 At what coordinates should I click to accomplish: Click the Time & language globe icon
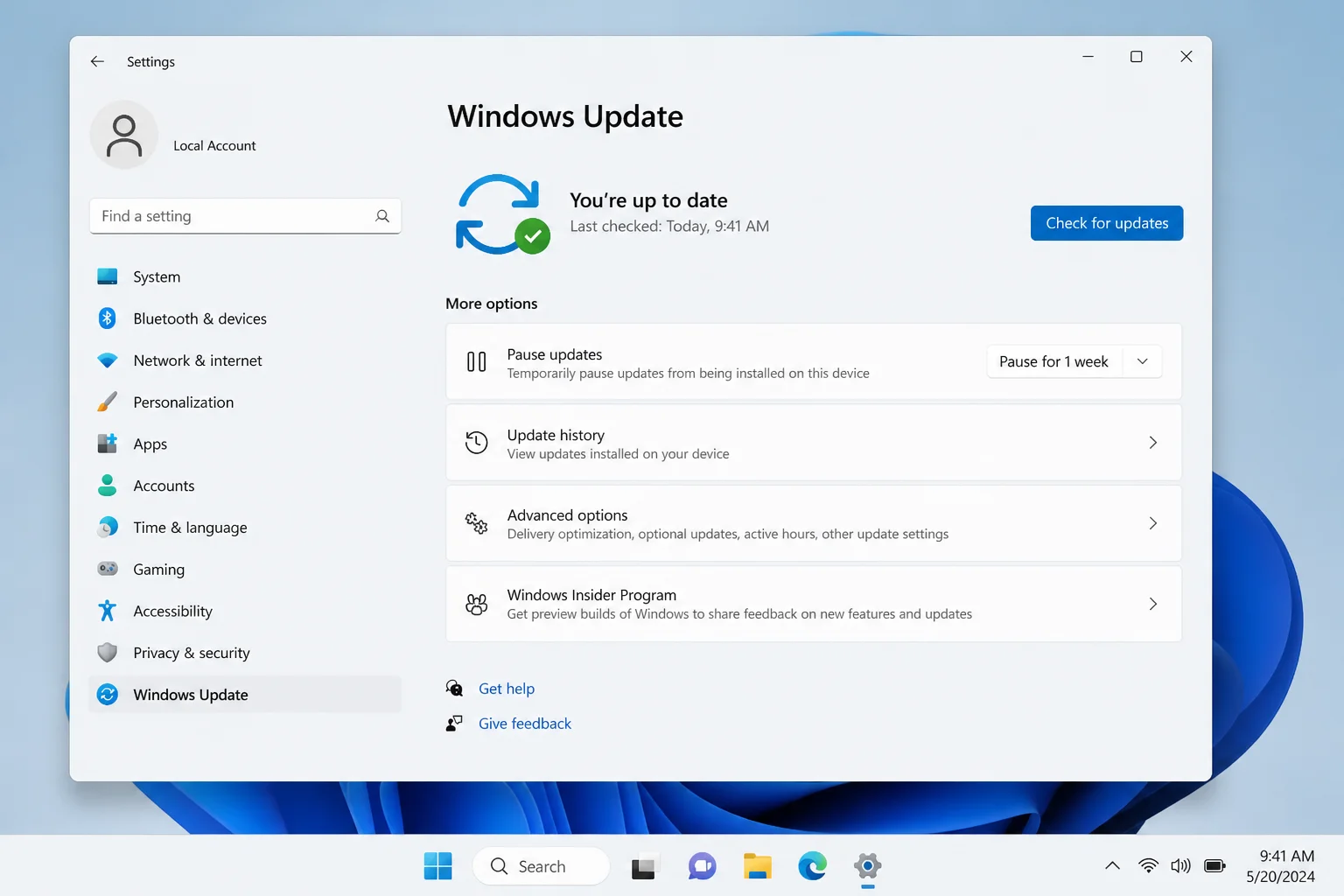point(108,528)
